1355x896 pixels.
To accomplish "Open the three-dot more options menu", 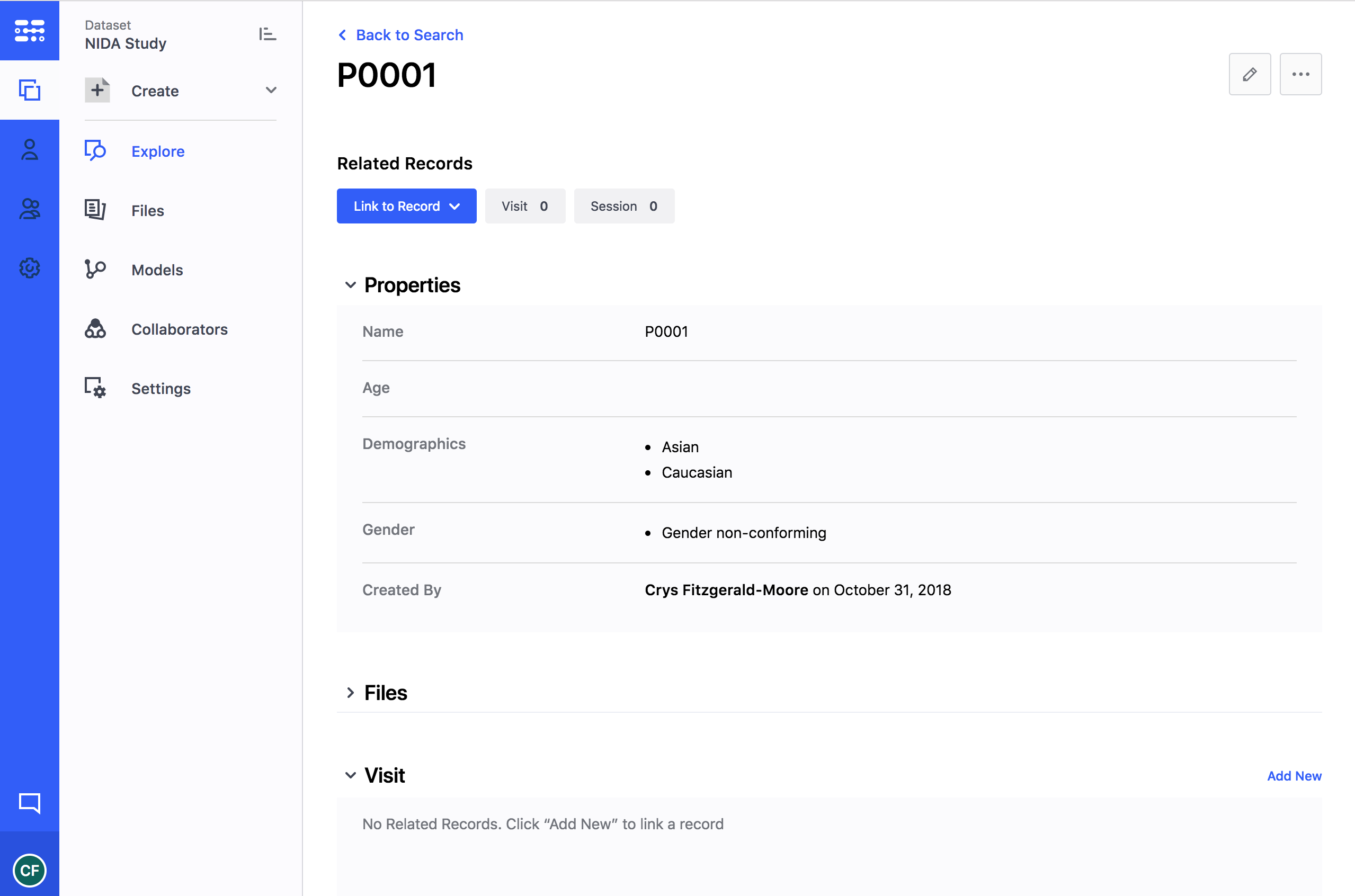I will 1300,74.
